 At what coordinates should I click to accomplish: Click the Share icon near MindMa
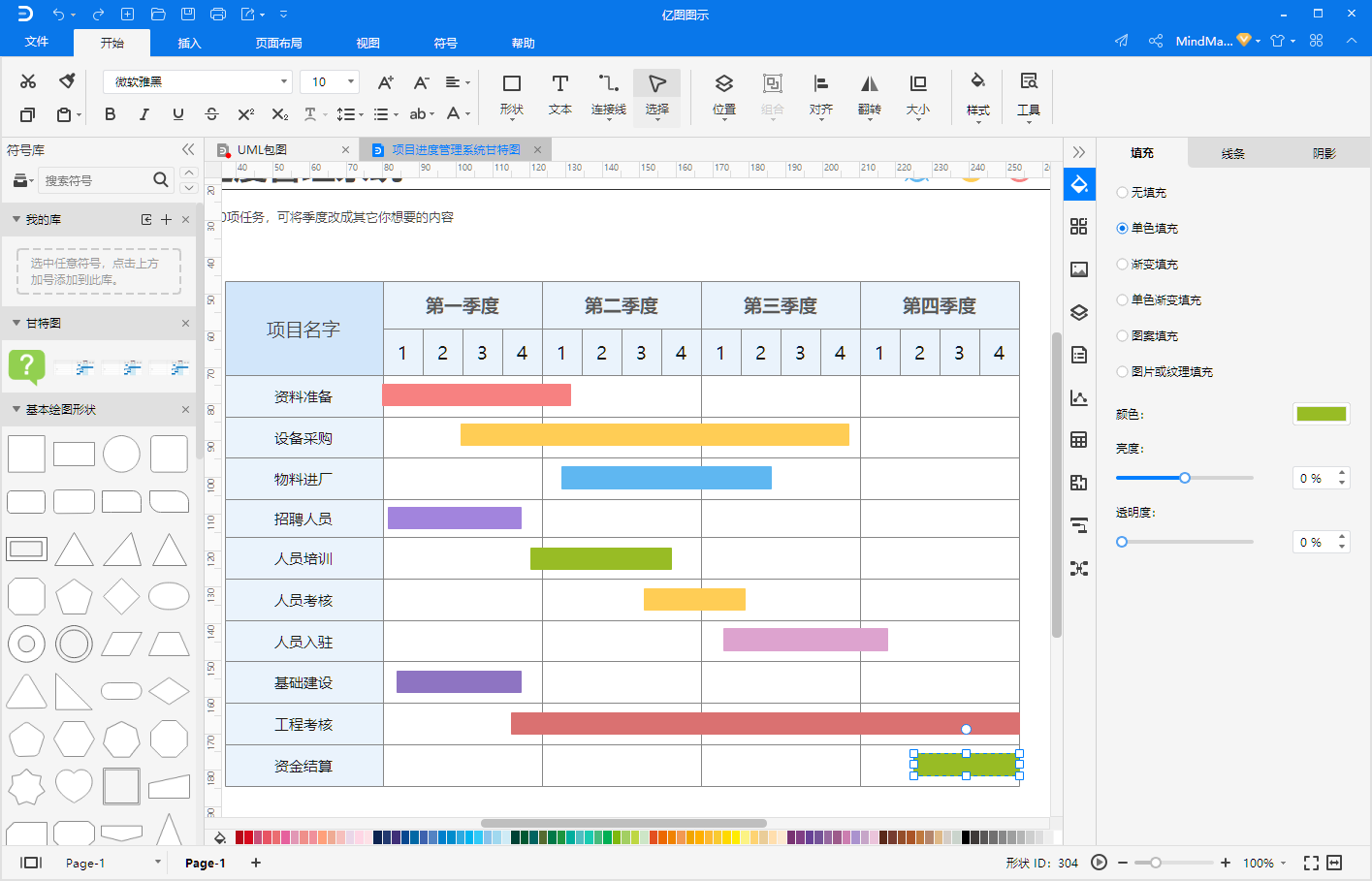tap(1156, 41)
